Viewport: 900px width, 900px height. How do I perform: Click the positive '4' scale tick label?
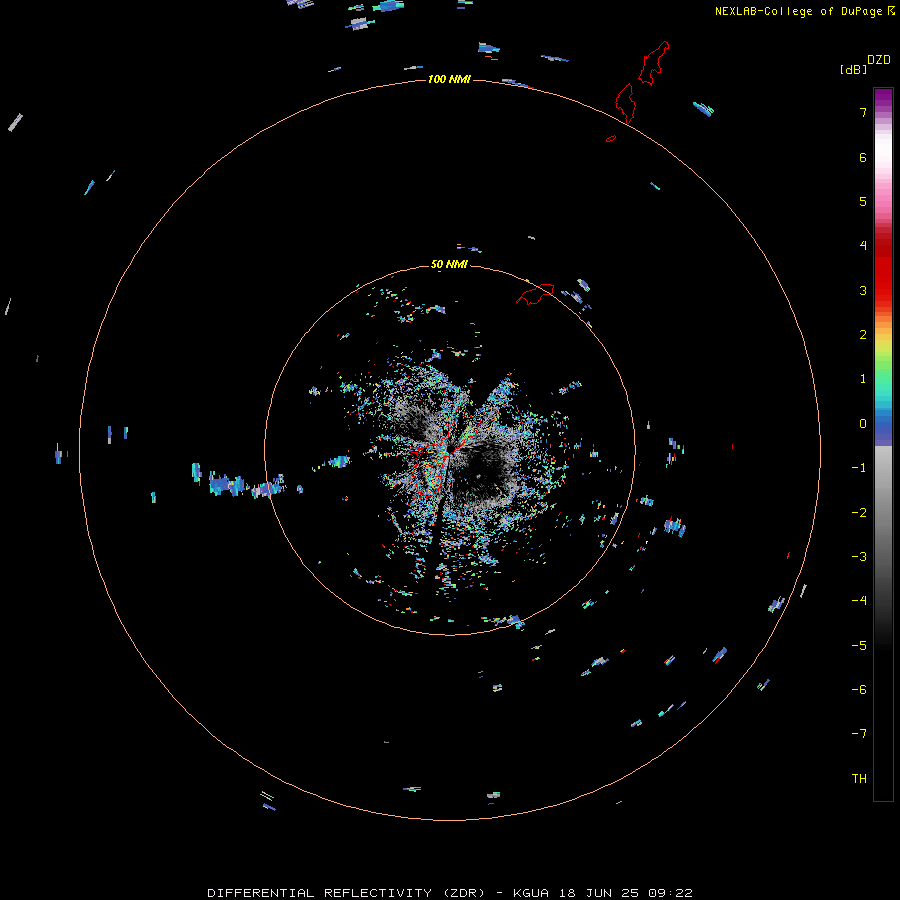[862, 246]
